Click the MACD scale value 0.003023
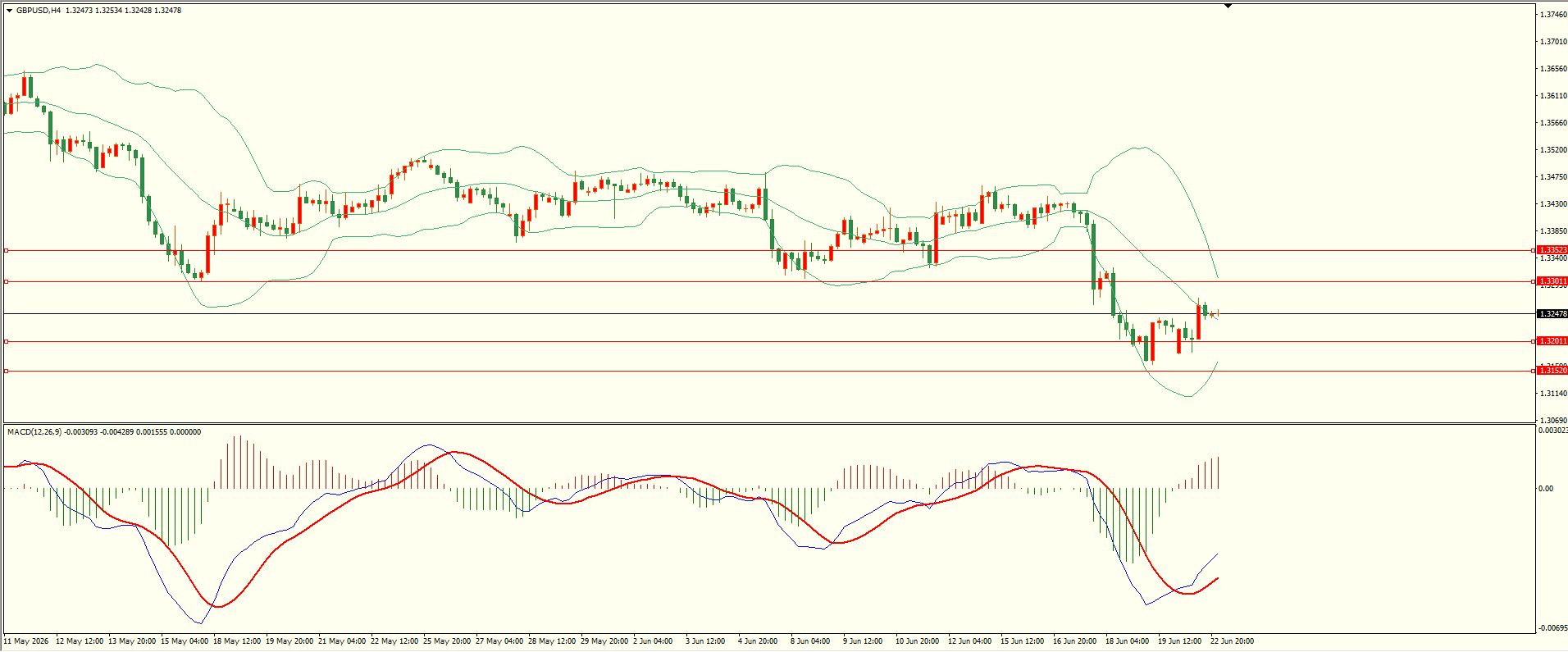The image size is (1568, 652). (1552, 431)
